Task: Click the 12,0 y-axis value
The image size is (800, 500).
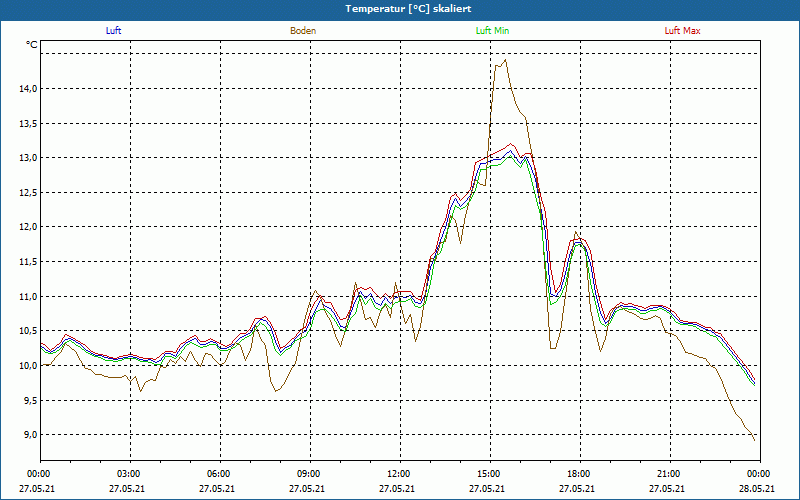Action: (29, 227)
